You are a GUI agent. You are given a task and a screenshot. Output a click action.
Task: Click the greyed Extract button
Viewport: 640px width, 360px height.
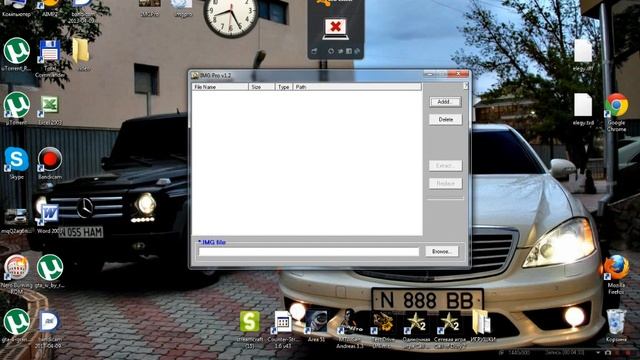point(445,166)
